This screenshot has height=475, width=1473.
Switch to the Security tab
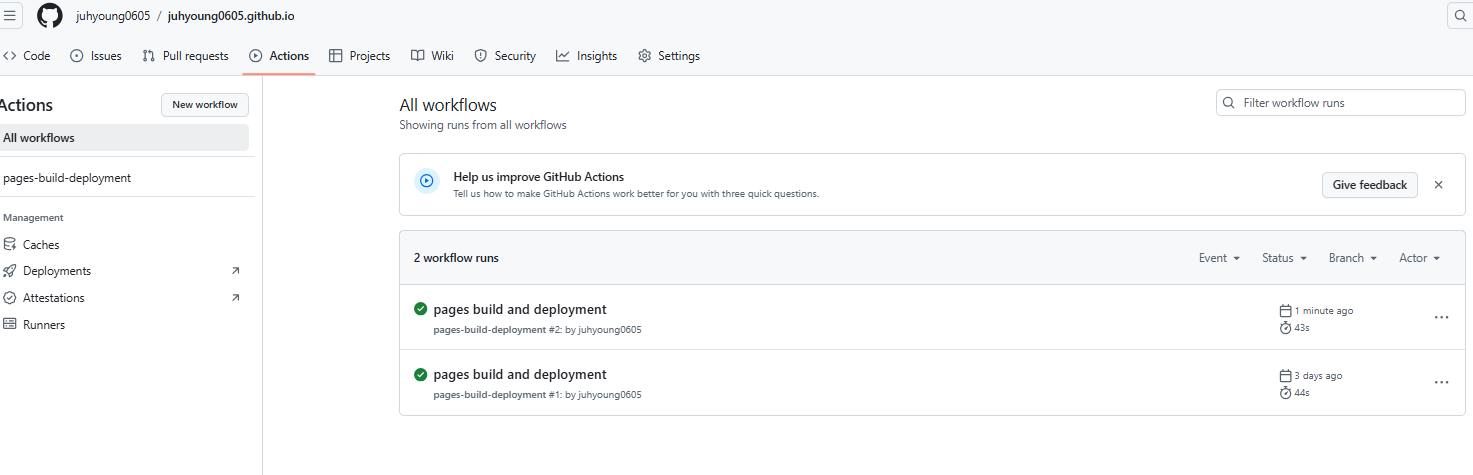(505, 56)
